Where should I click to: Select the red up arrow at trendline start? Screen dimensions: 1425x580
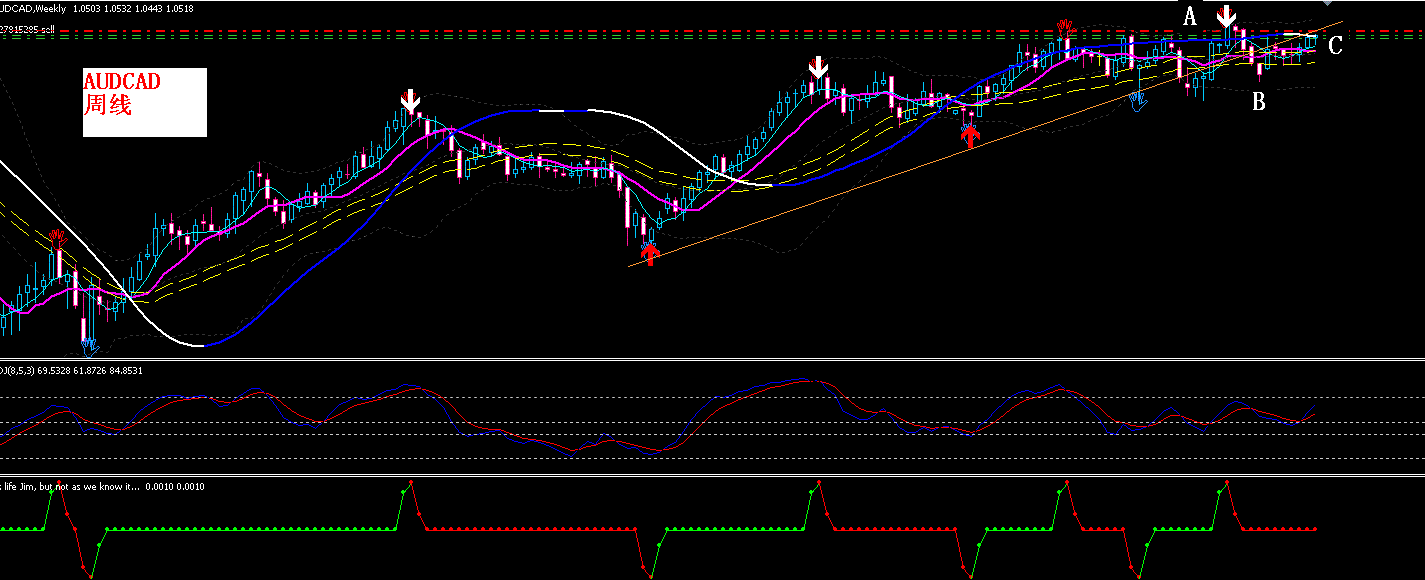click(651, 255)
